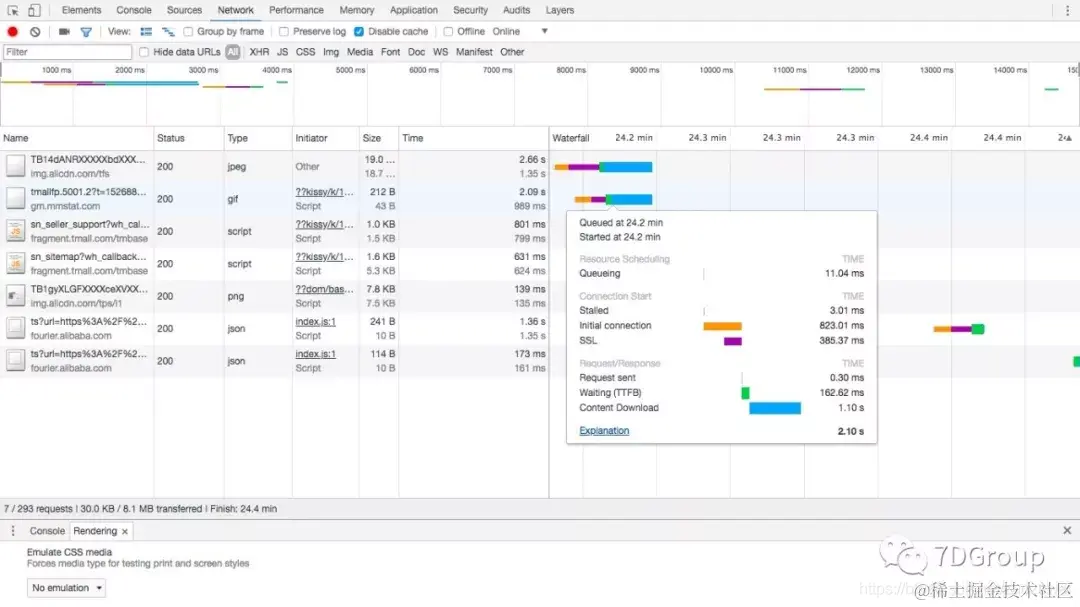
Task: Open the Console tab
Action: [x=134, y=10]
